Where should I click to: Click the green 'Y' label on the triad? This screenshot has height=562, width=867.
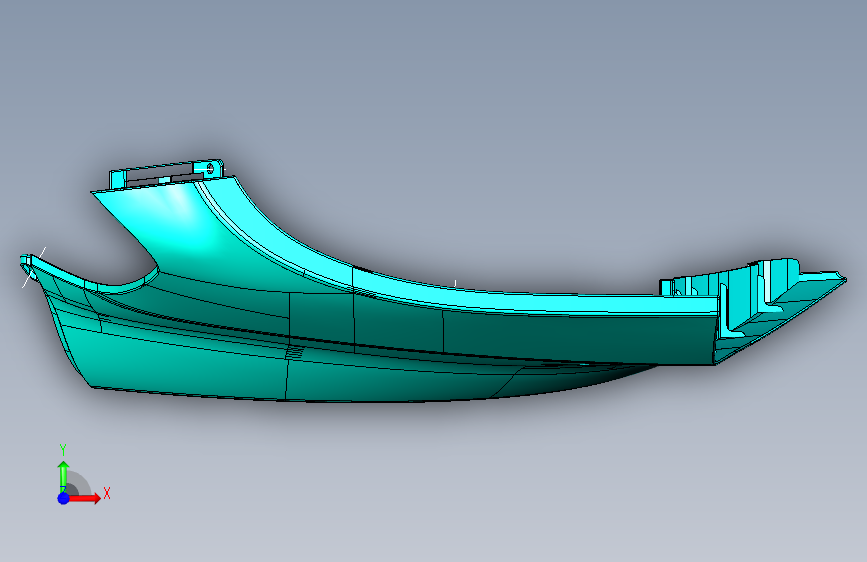pos(63,450)
